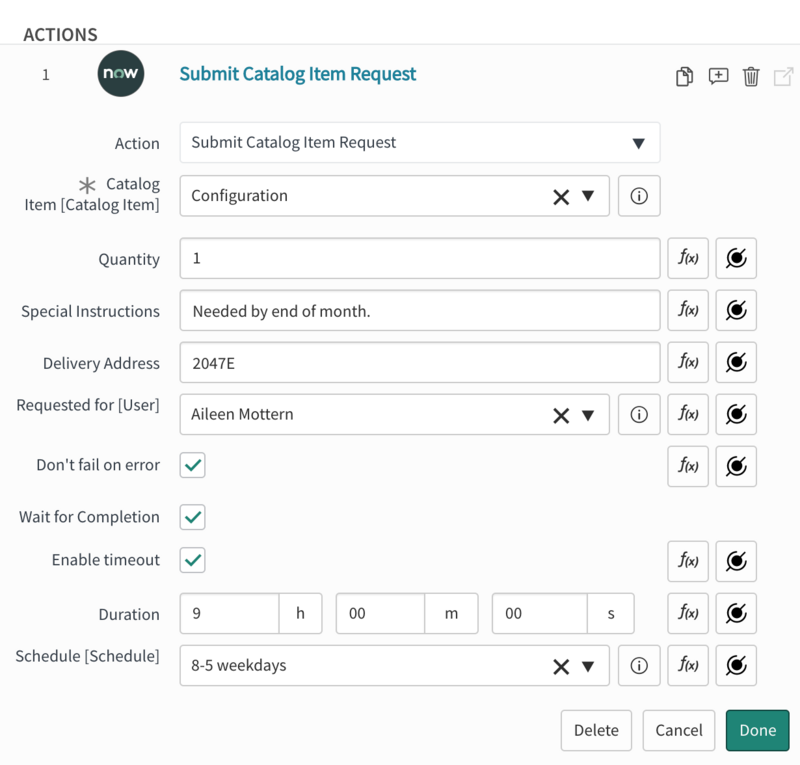Image resolution: width=800 pixels, height=765 pixels.
Task: Open the f(x) script for Enable timeout
Action: coord(688,561)
